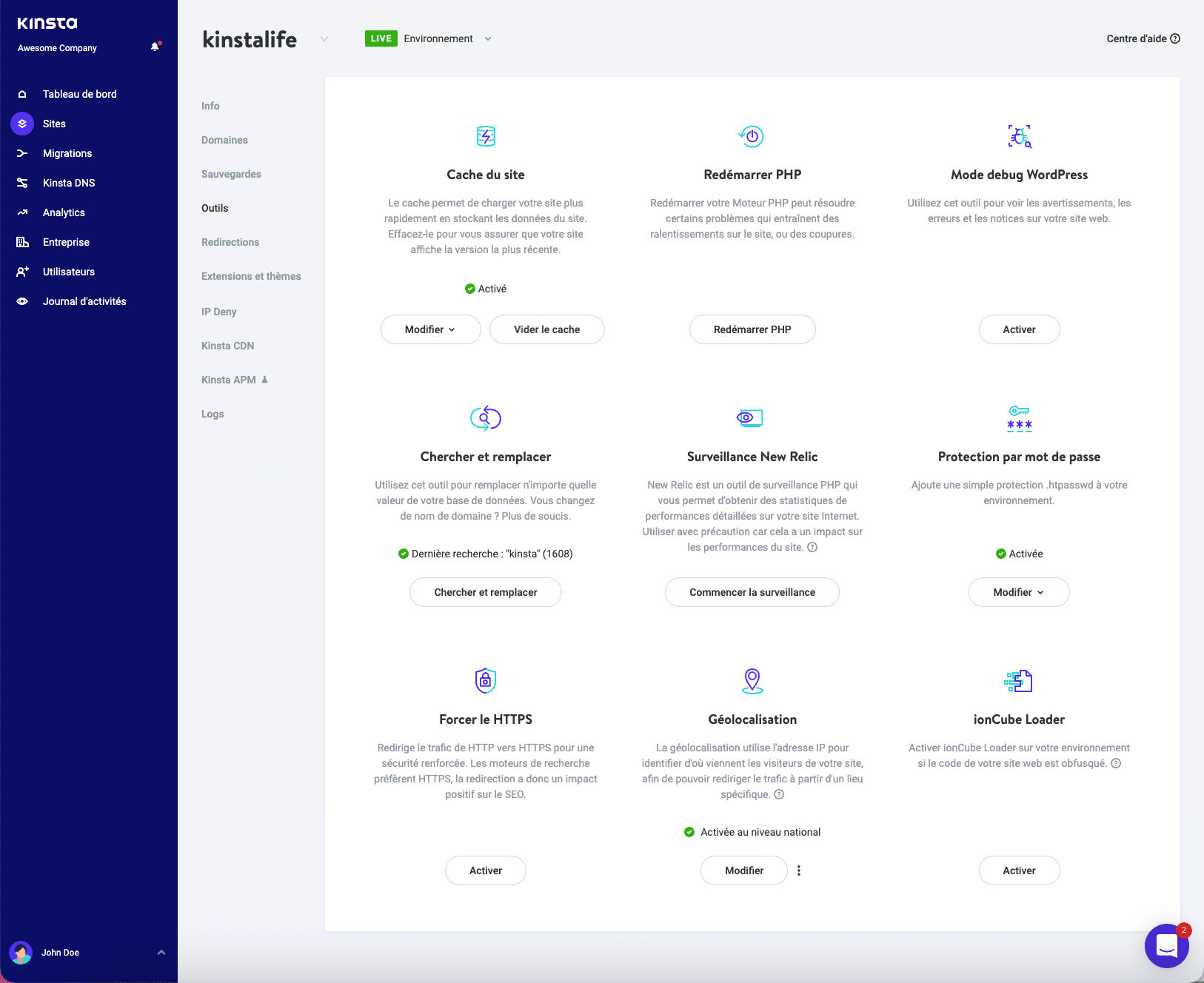Screen dimensions: 1204x983
Task: View Analytics via the chart icon
Action: coord(22,212)
